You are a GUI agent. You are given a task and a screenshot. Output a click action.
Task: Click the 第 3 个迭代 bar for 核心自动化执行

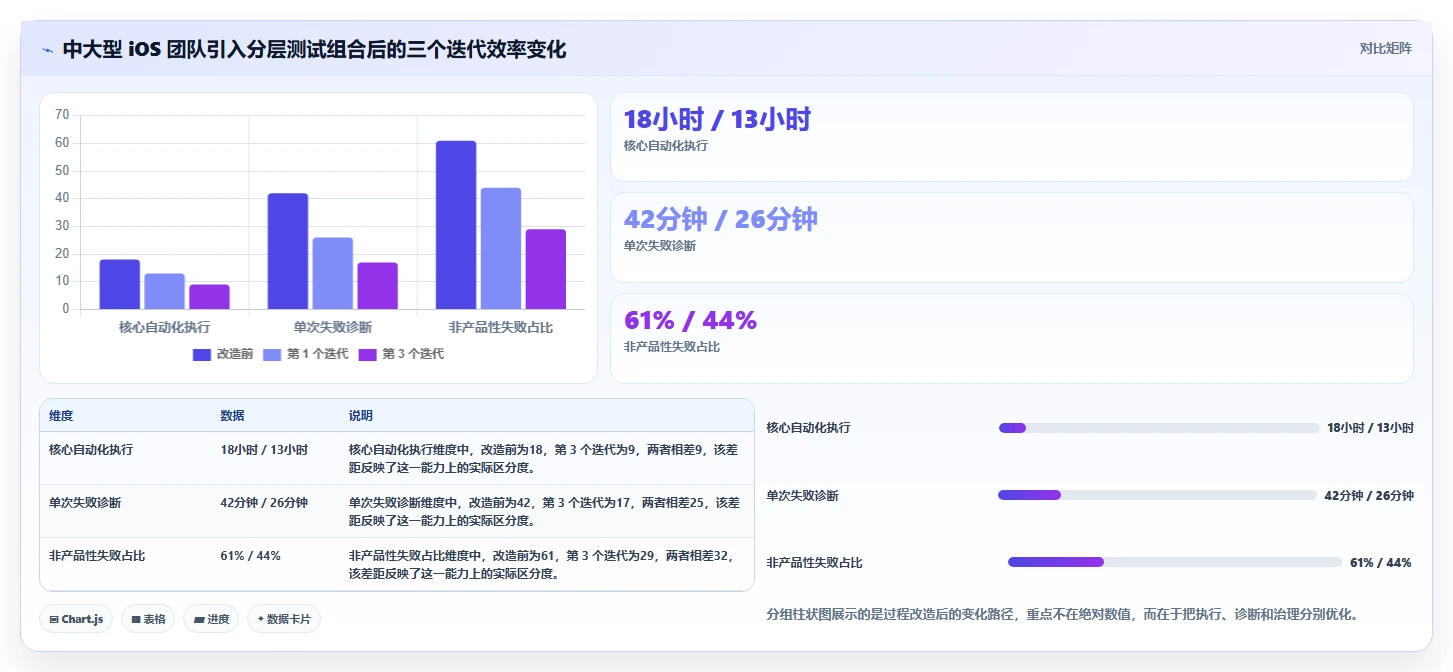[210, 297]
